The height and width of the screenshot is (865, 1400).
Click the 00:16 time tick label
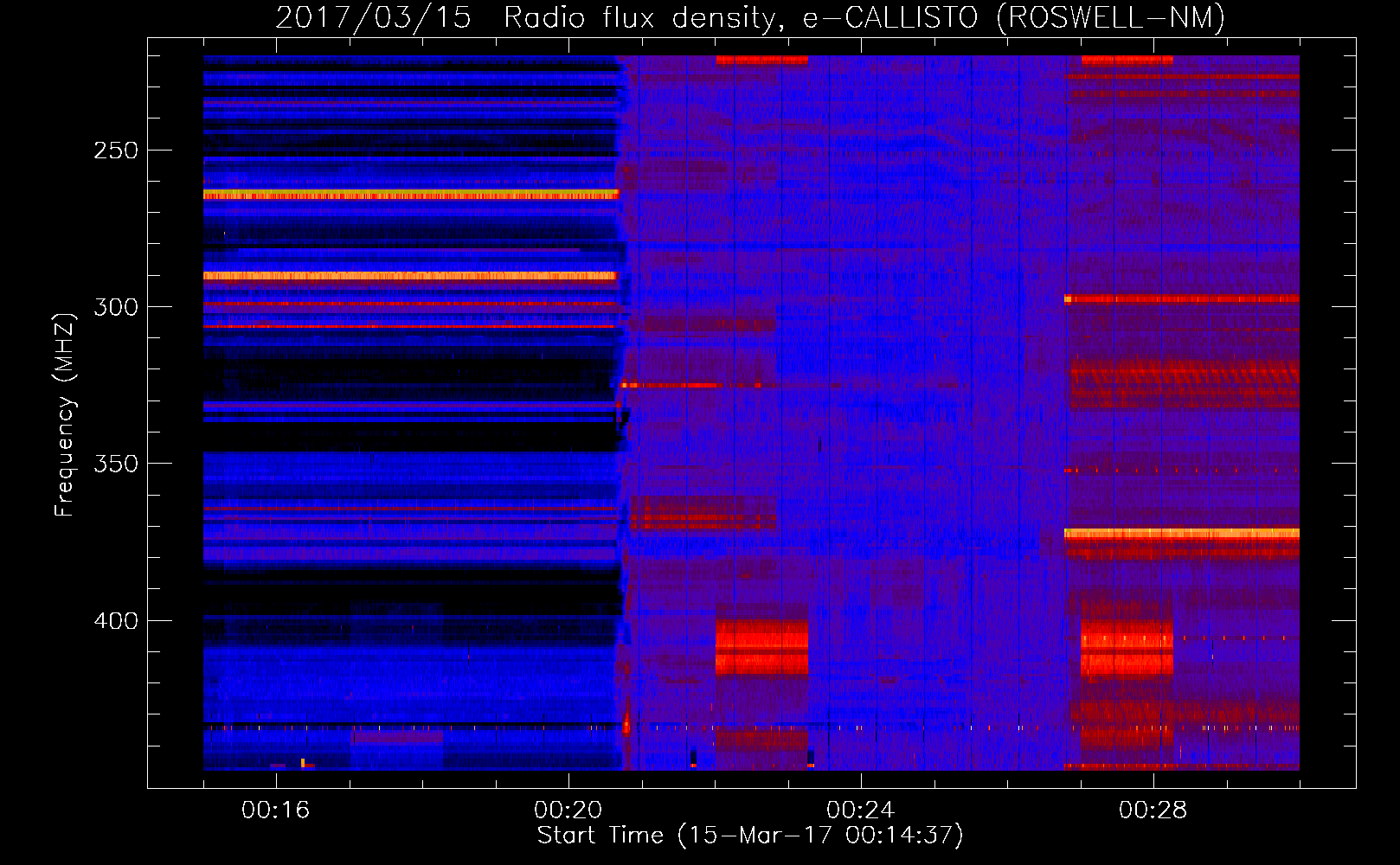[x=276, y=810]
